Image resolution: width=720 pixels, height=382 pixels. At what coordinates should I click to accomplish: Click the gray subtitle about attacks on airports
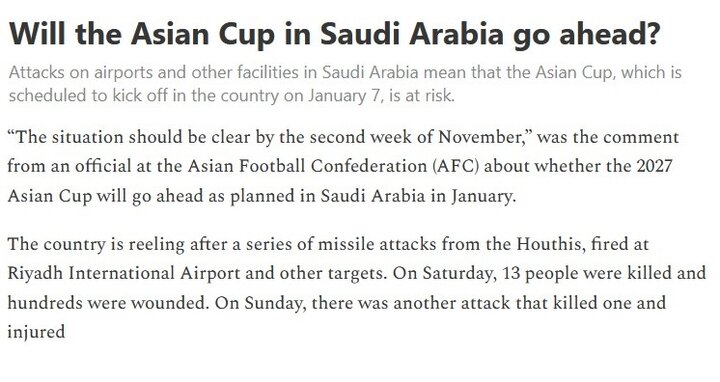point(345,84)
